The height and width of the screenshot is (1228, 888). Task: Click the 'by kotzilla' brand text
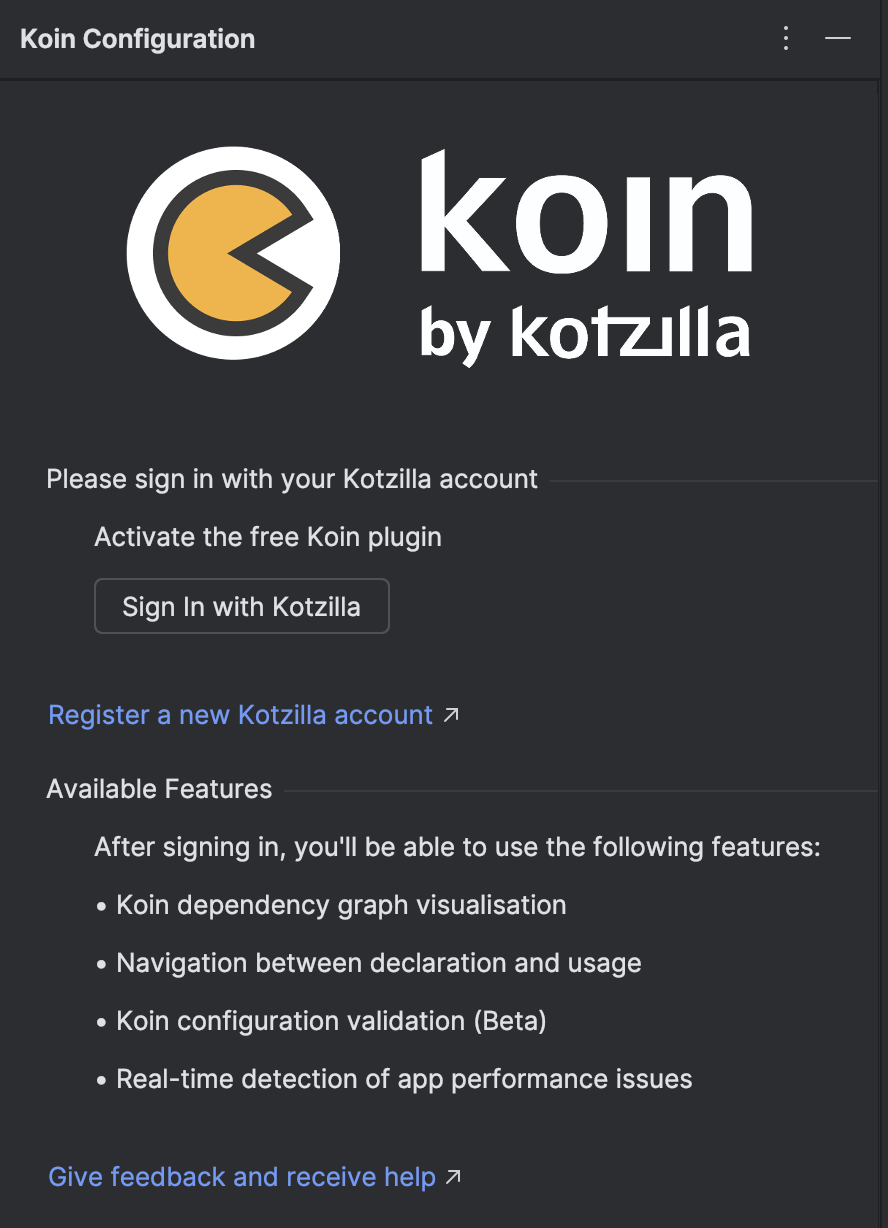click(x=585, y=334)
